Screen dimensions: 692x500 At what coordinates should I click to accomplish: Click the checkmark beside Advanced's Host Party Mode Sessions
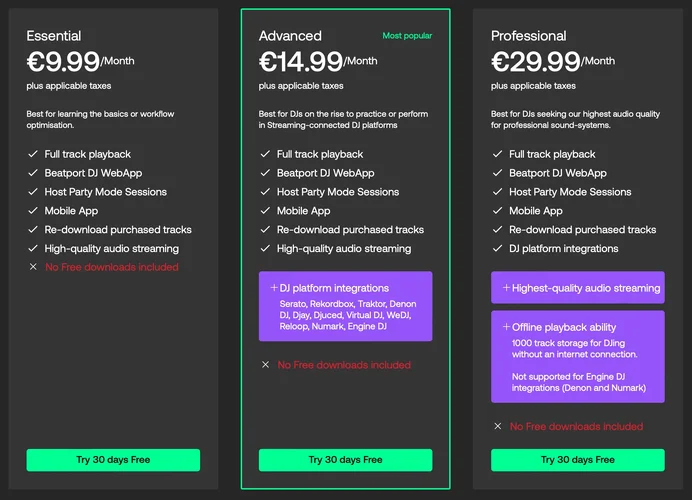point(265,192)
